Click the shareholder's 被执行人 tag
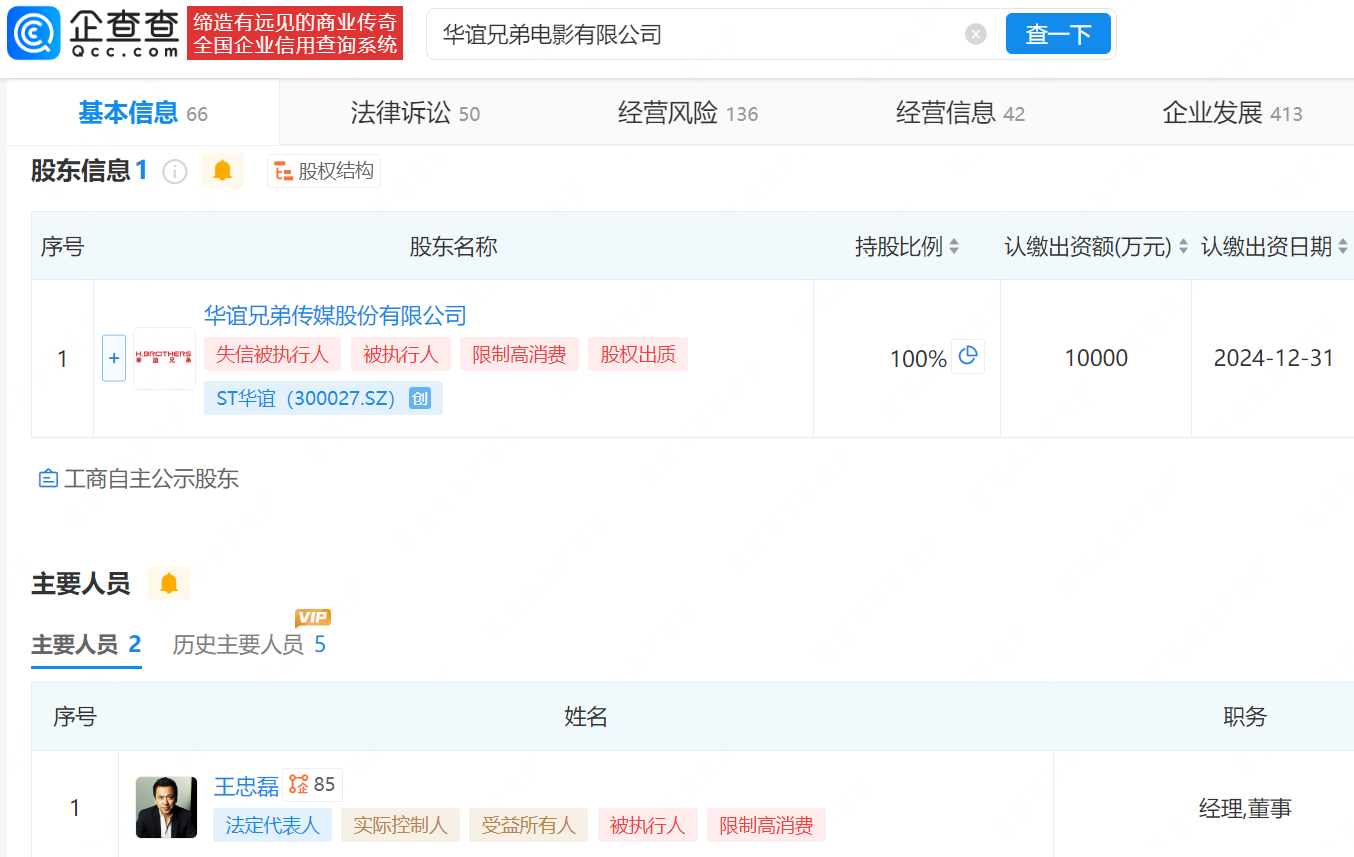The image size is (1354, 857). (400, 354)
